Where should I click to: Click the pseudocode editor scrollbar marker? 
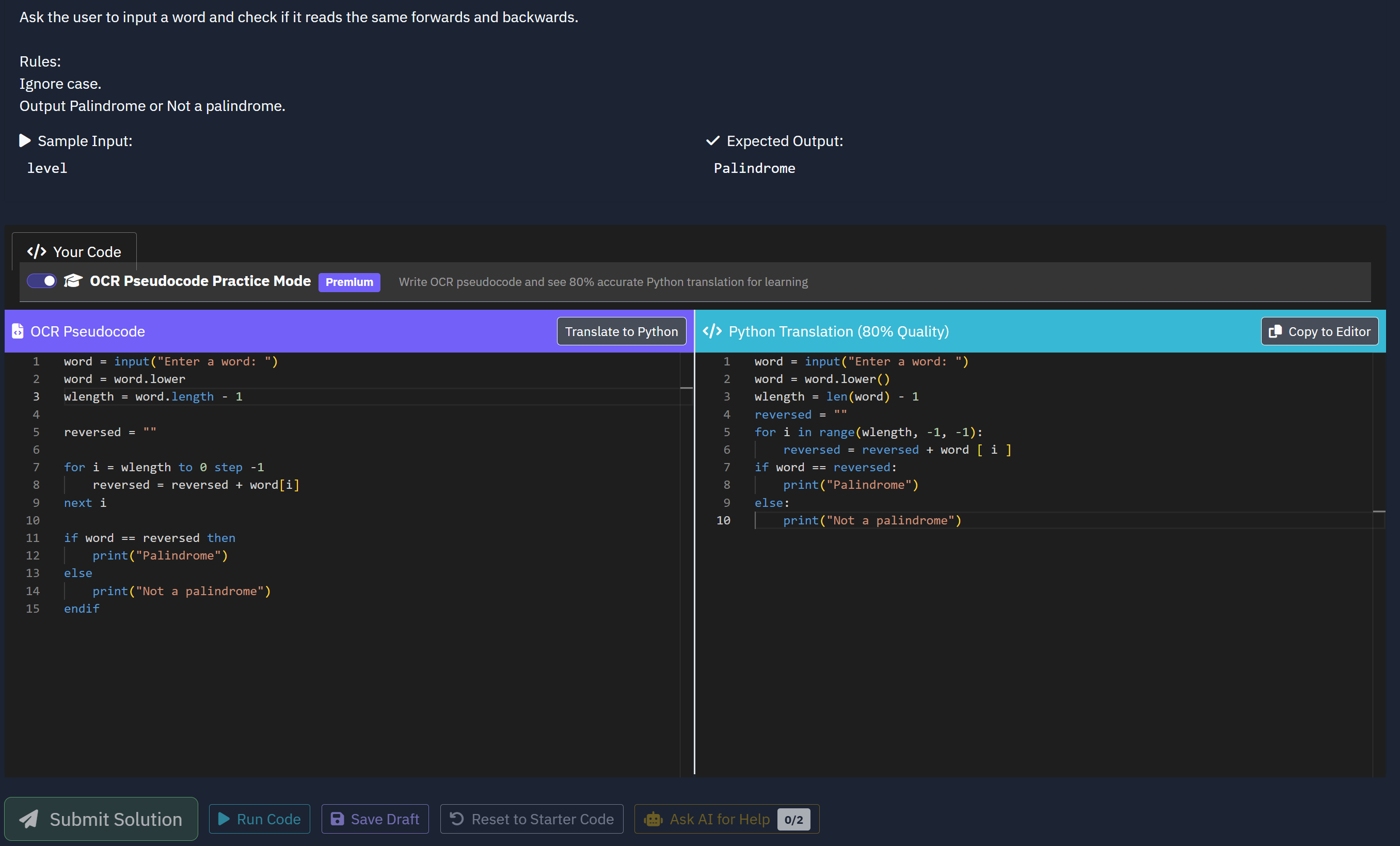coord(687,388)
